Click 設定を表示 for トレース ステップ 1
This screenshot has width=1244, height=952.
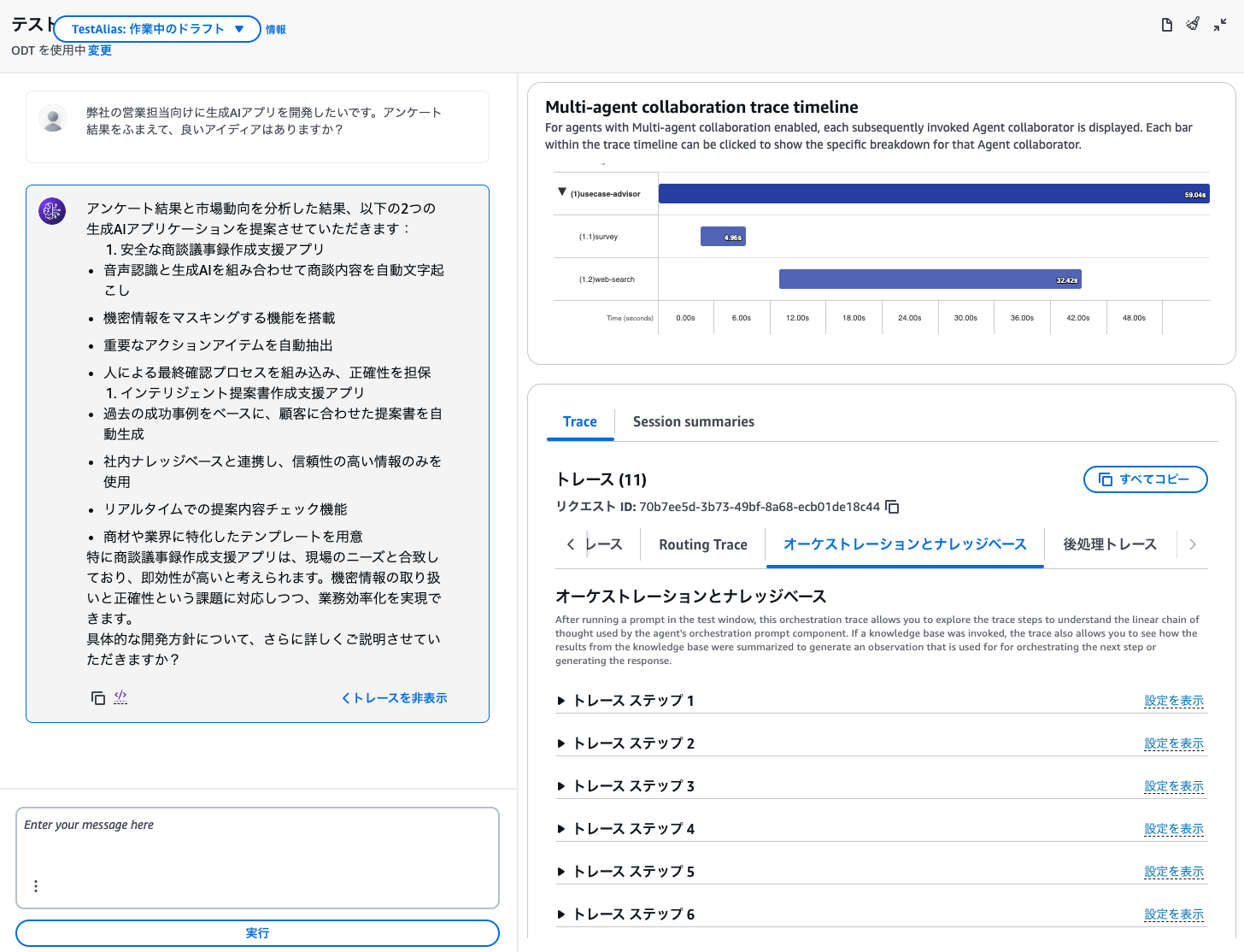pyautogui.click(x=1174, y=701)
